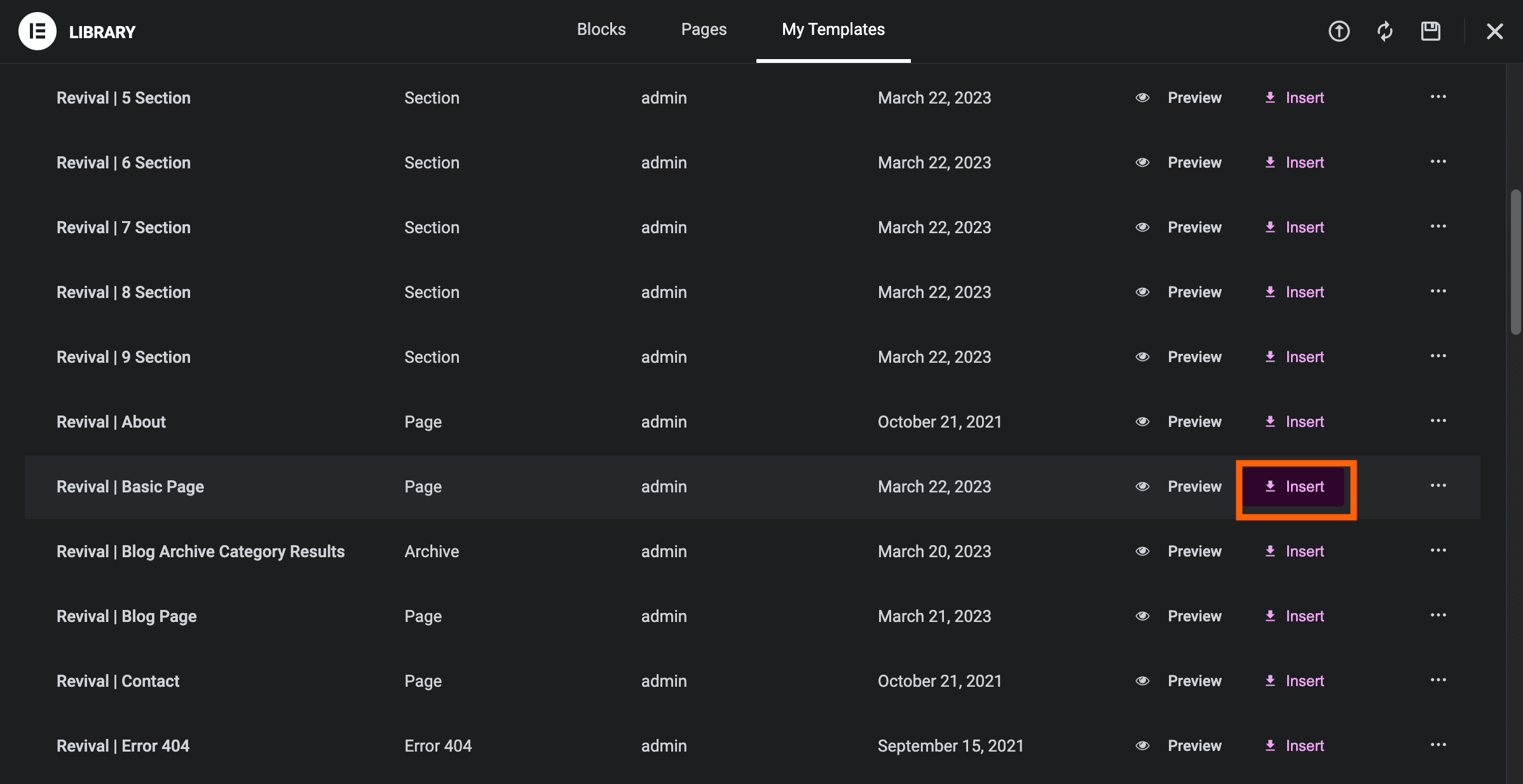Preview the Revival 9 Section template
The height and width of the screenshot is (784, 1523).
1194,357
